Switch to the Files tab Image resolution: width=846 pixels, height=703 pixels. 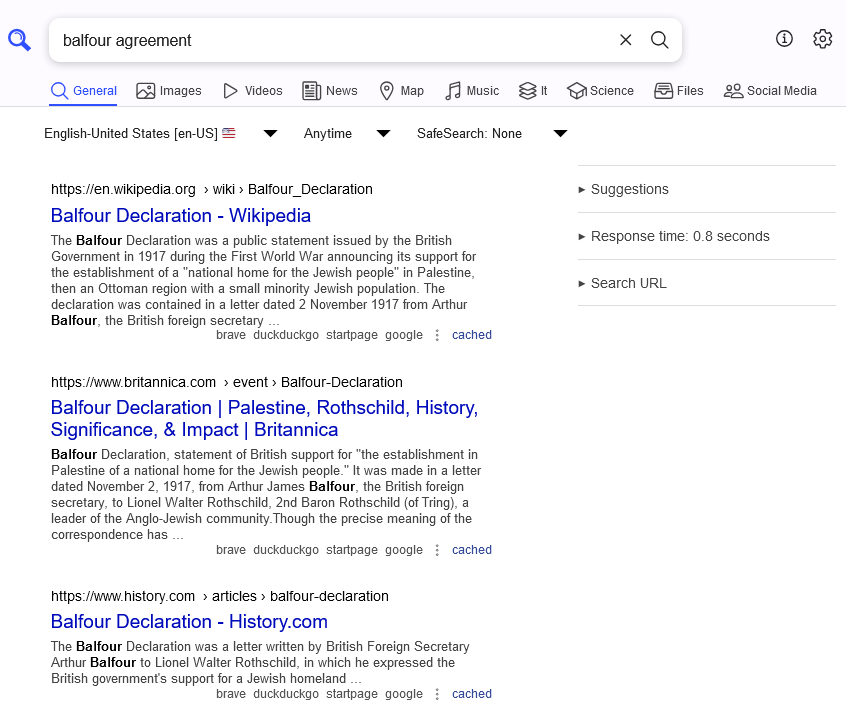click(x=679, y=91)
